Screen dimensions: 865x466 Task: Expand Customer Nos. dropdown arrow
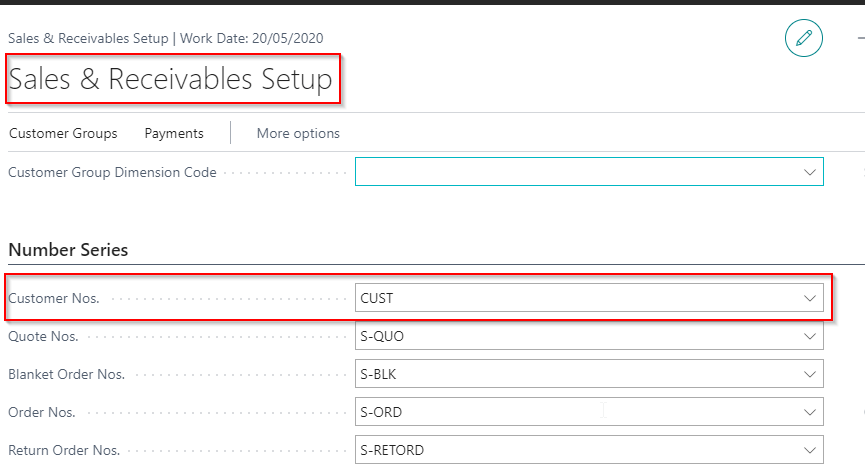click(809, 298)
